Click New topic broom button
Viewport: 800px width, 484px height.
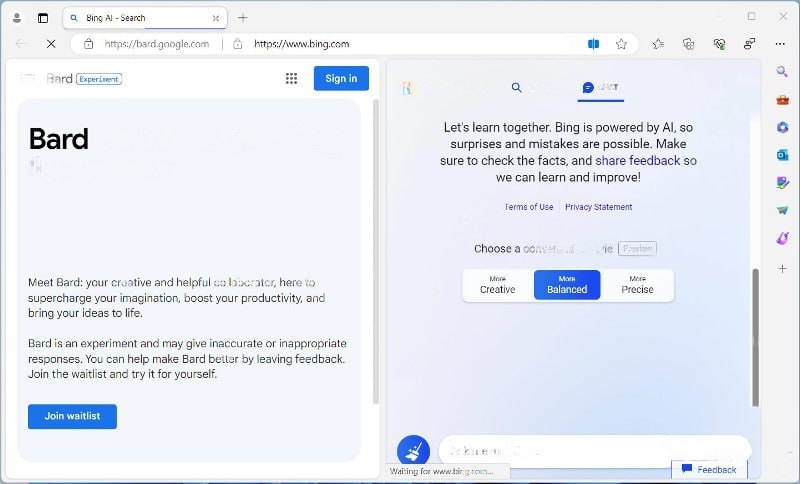pyautogui.click(x=413, y=451)
